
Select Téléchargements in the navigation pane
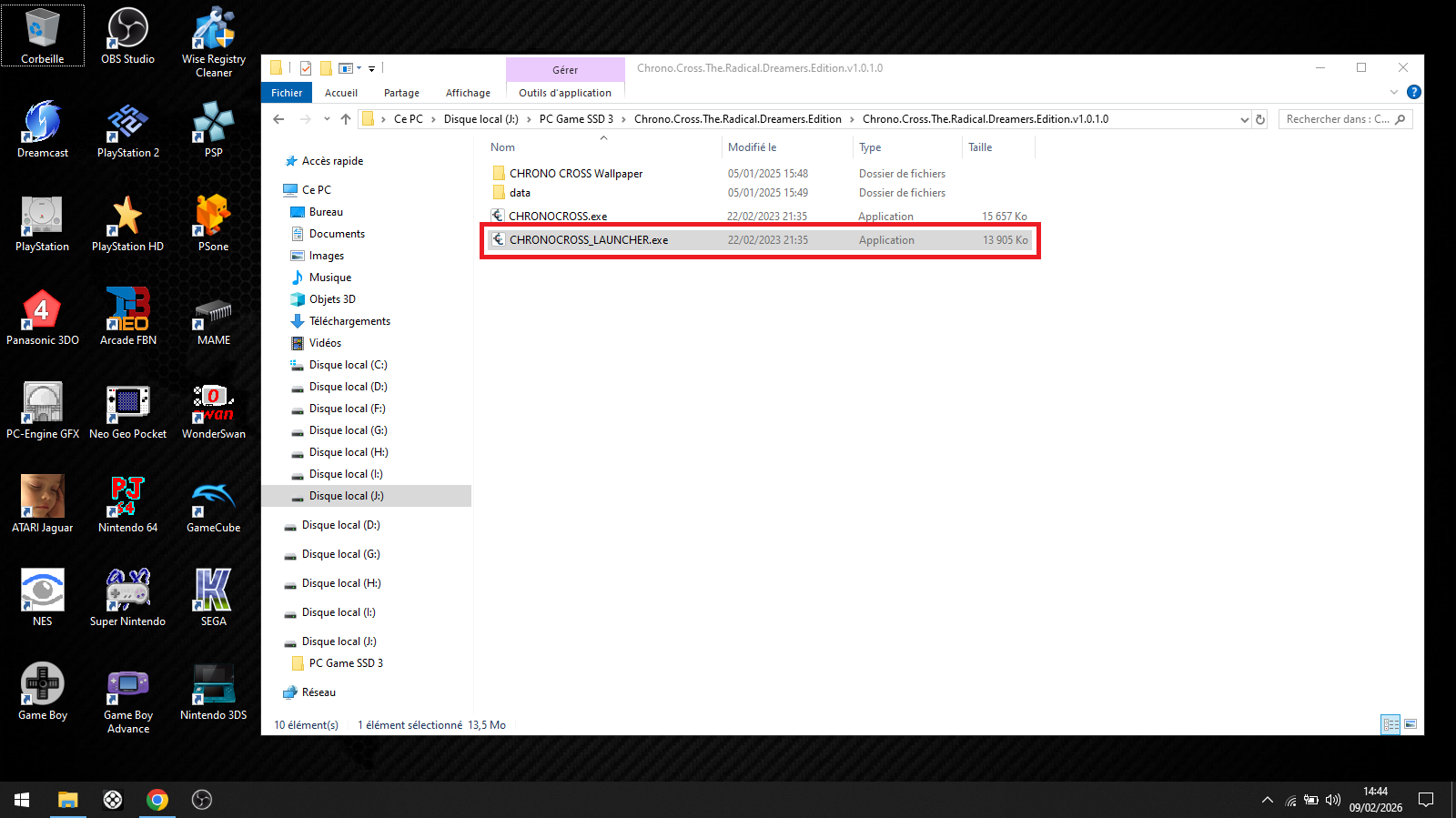pyautogui.click(x=349, y=321)
